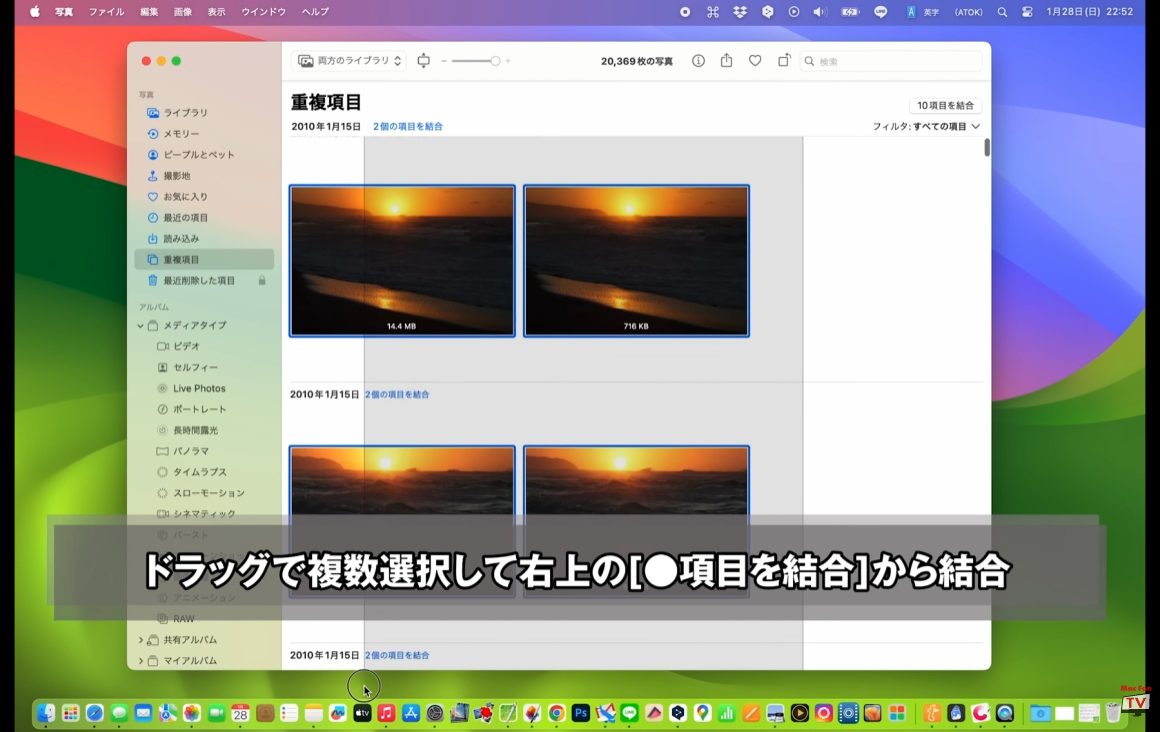Show info with the Info button
Viewport: 1160px width, 732px height.
click(x=698, y=61)
